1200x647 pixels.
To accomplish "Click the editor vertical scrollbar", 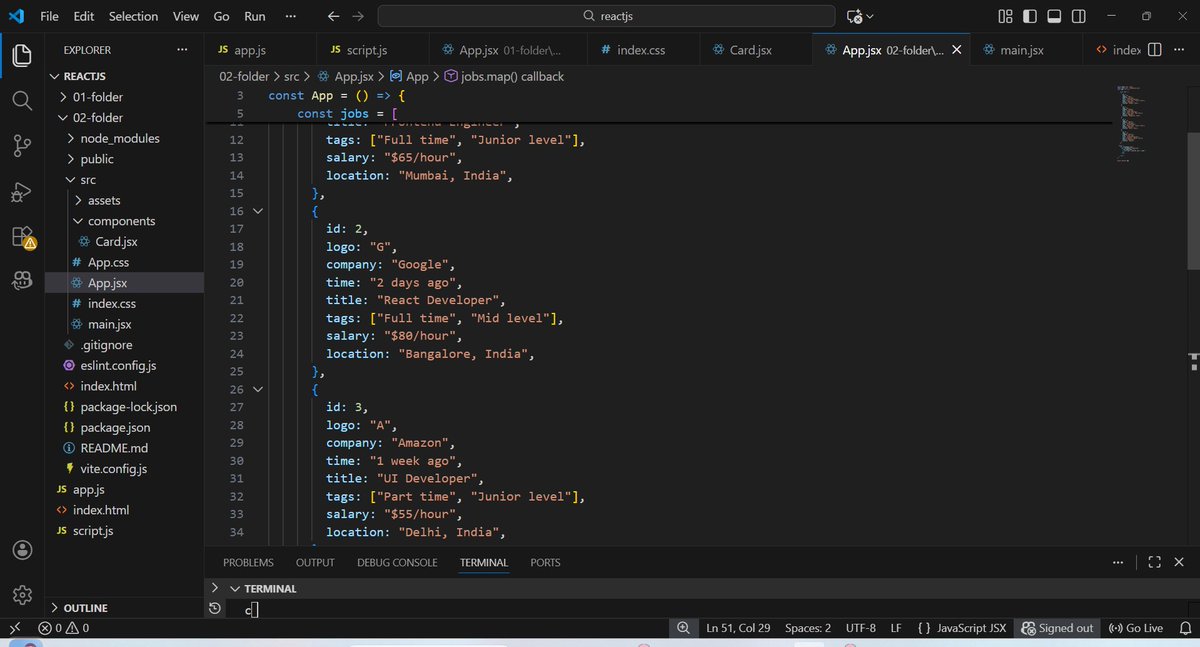I will [x=1193, y=200].
